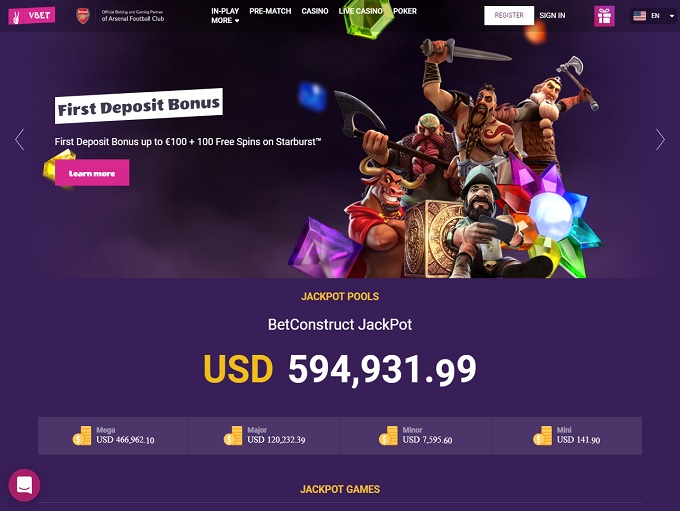Click the BetConstruct JackPot amount
This screenshot has width=680, height=511.
click(x=340, y=369)
